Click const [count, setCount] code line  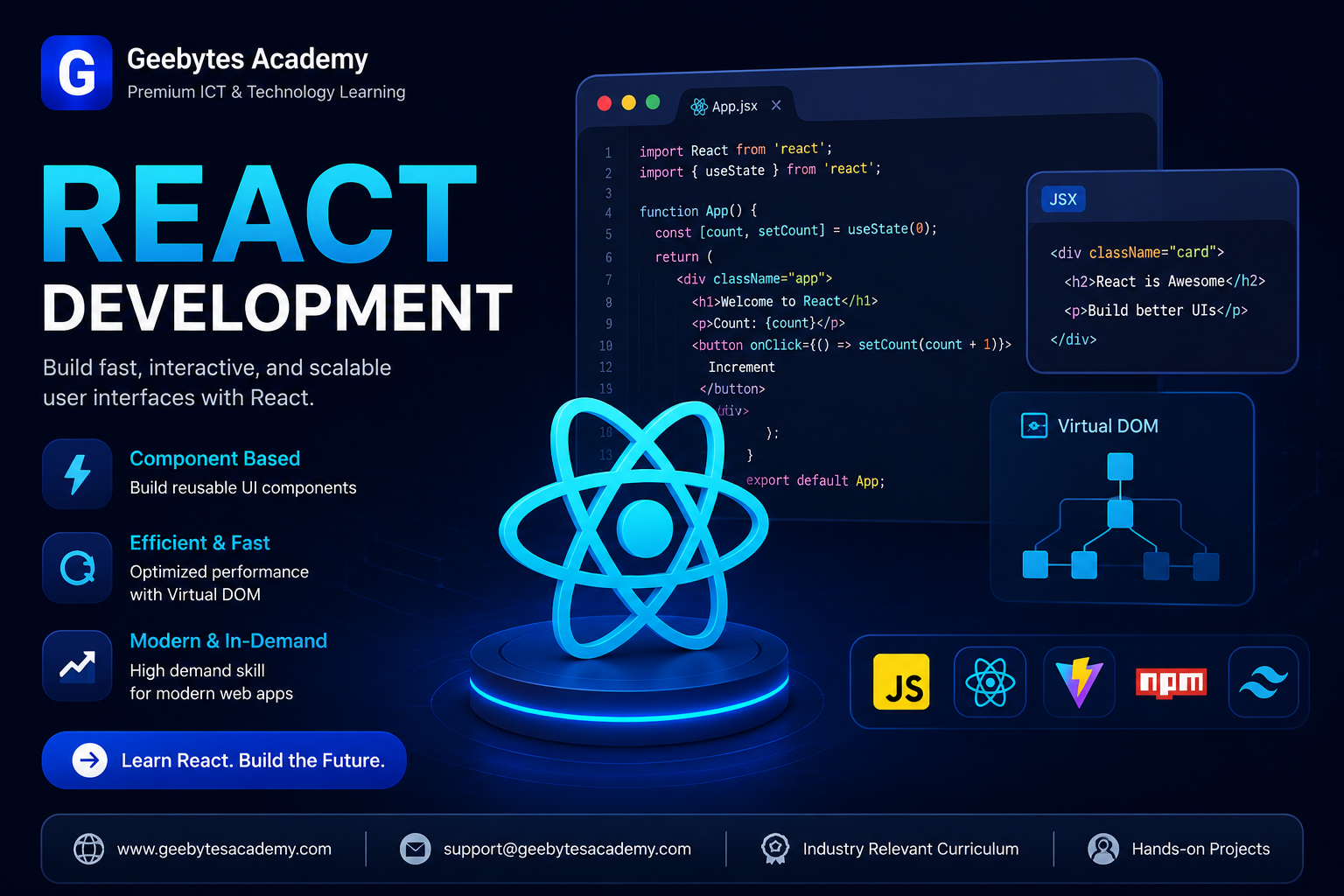(x=796, y=231)
